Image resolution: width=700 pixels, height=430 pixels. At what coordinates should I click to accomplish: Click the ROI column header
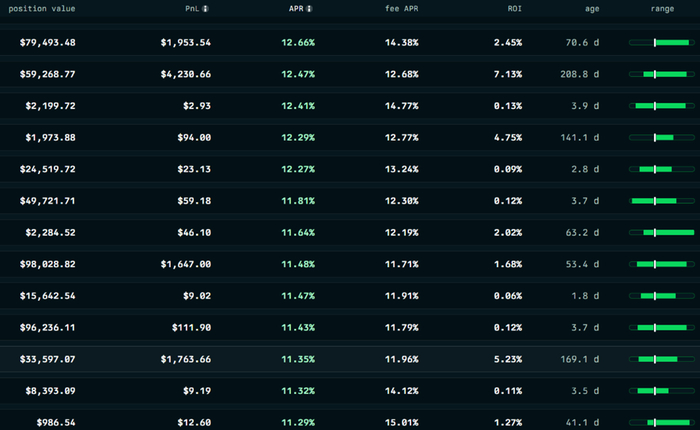tap(513, 9)
